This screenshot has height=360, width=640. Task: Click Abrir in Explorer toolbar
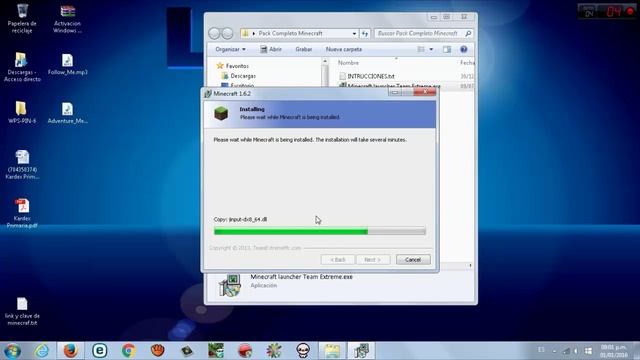tap(271, 49)
